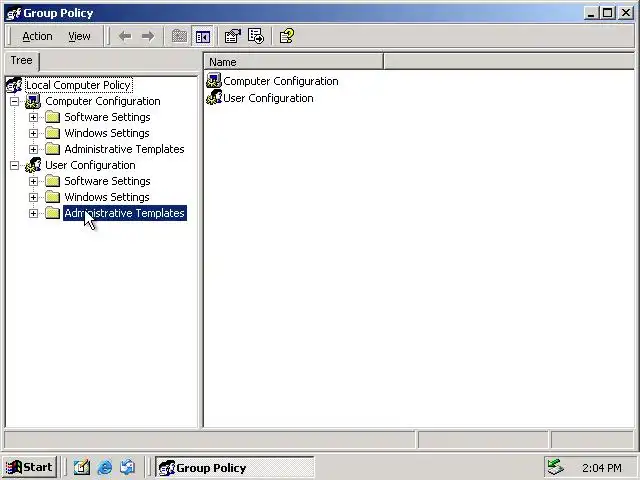The image size is (640, 480).
Task: Click folder icon of Computer Configuration Windows Settings
Action: coord(53,133)
